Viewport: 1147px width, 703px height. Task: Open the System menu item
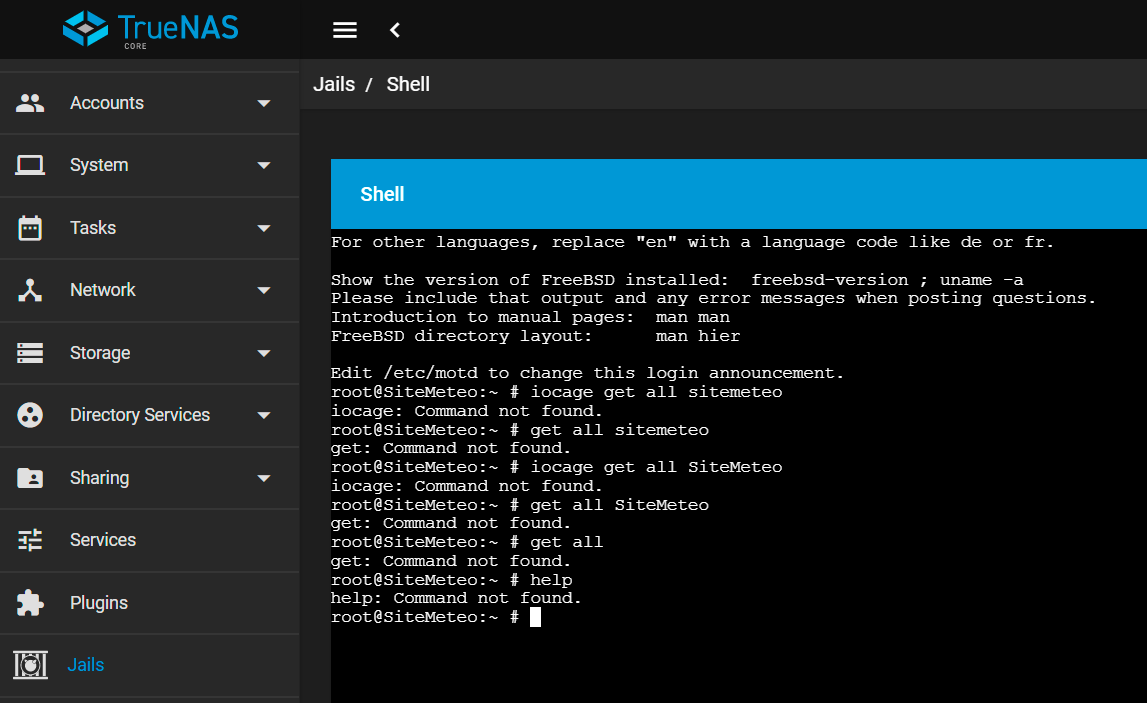pyautogui.click(x=149, y=165)
